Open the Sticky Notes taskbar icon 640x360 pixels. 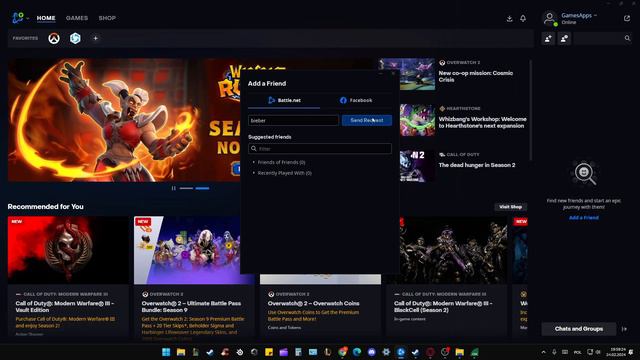pos(269,352)
